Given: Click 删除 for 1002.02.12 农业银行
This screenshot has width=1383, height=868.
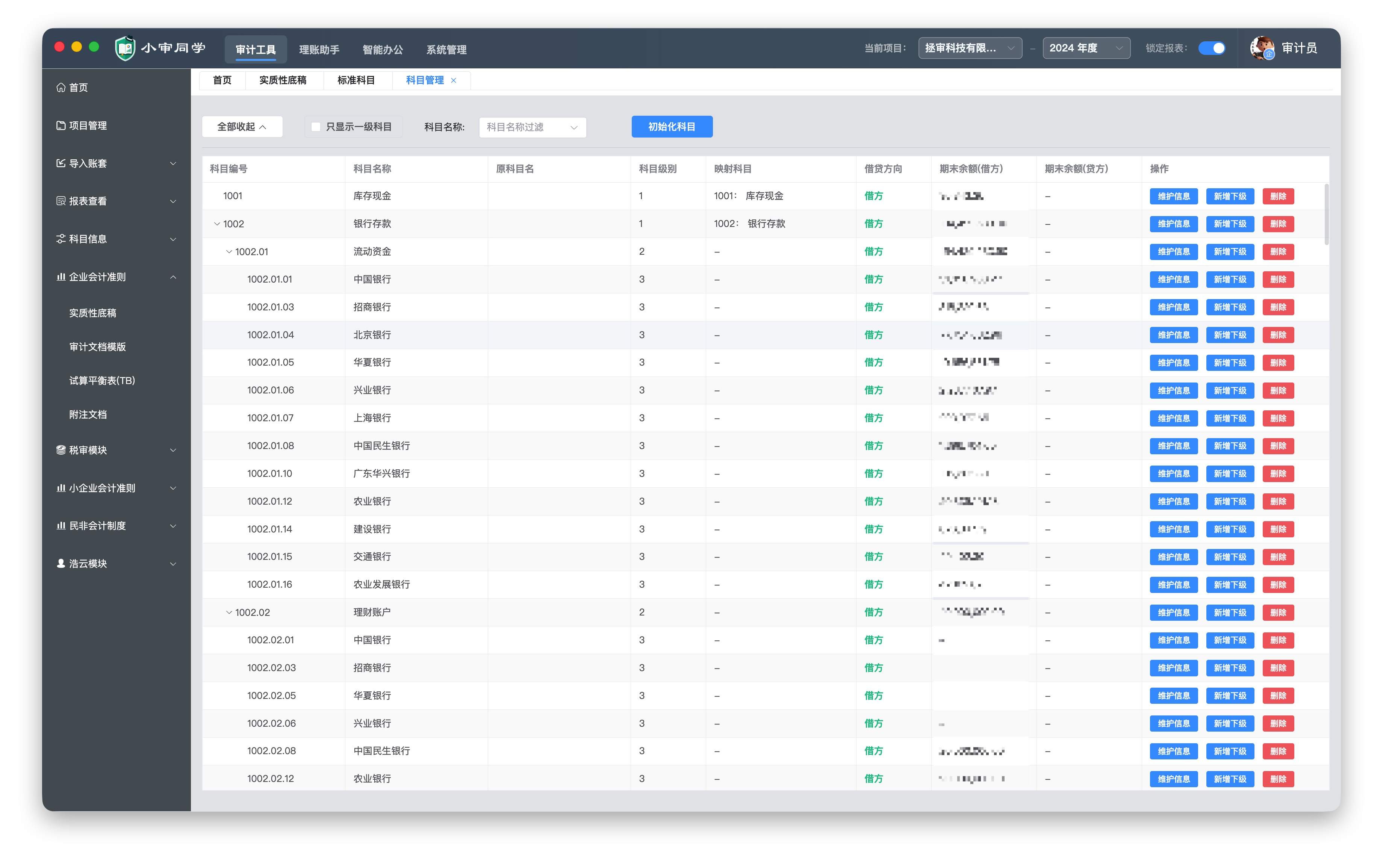Looking at the screenshot, I should [1278, 779].
